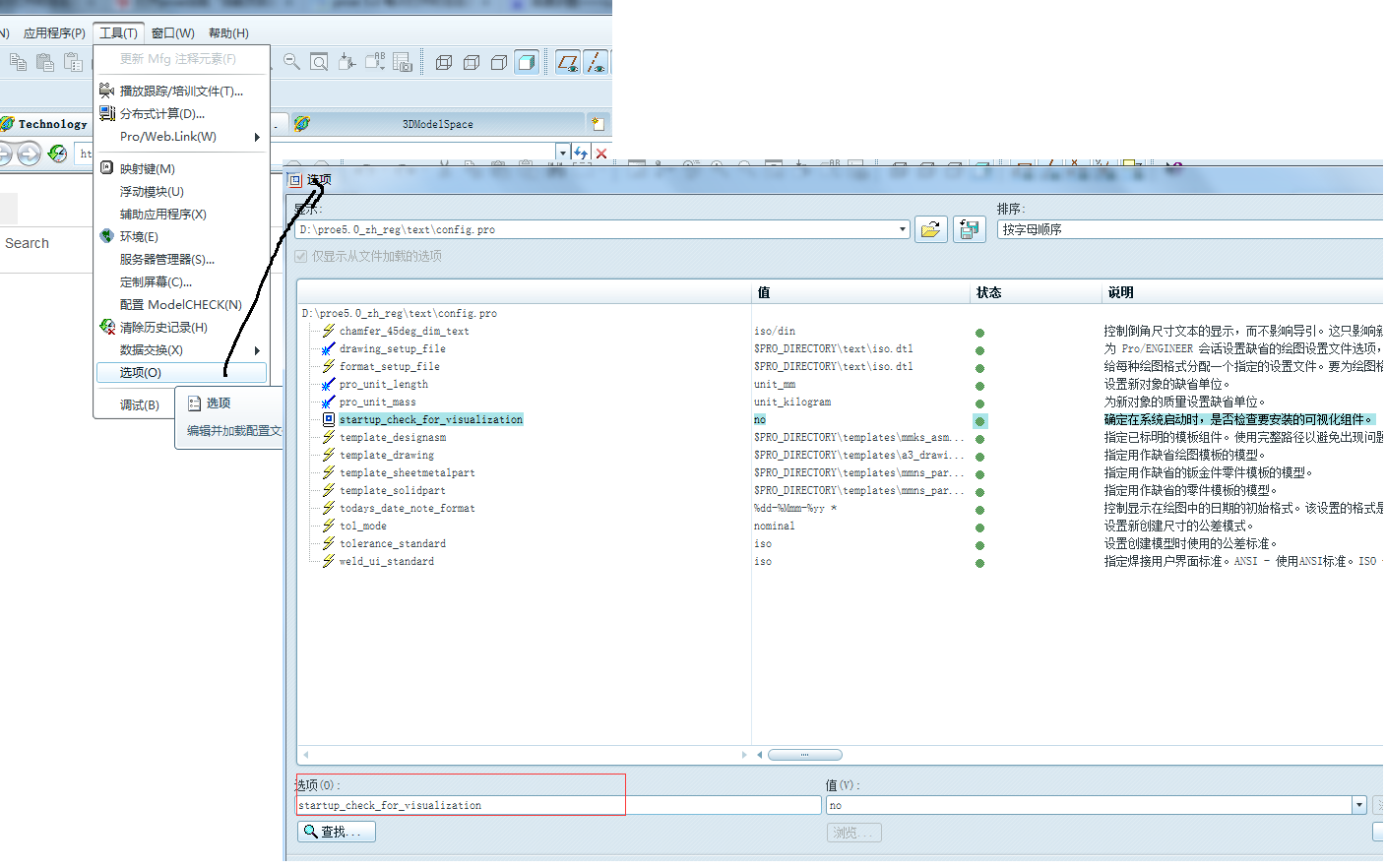Click the hidden line display icon
Image resolution: width=1386 pixels, height=868 pixels.
(472, 63)
